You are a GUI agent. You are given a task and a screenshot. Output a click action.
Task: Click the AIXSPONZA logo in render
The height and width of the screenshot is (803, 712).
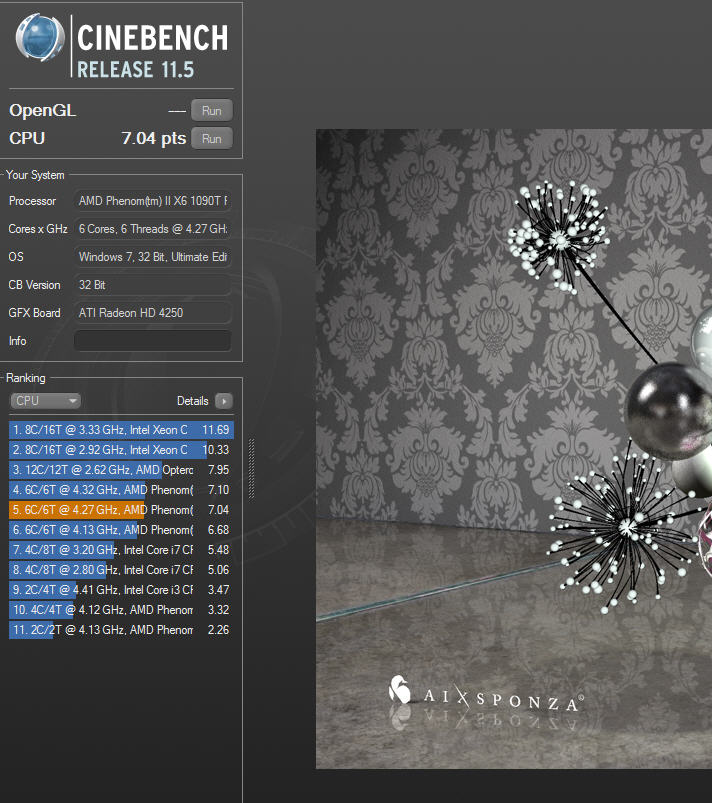(486, 695)
